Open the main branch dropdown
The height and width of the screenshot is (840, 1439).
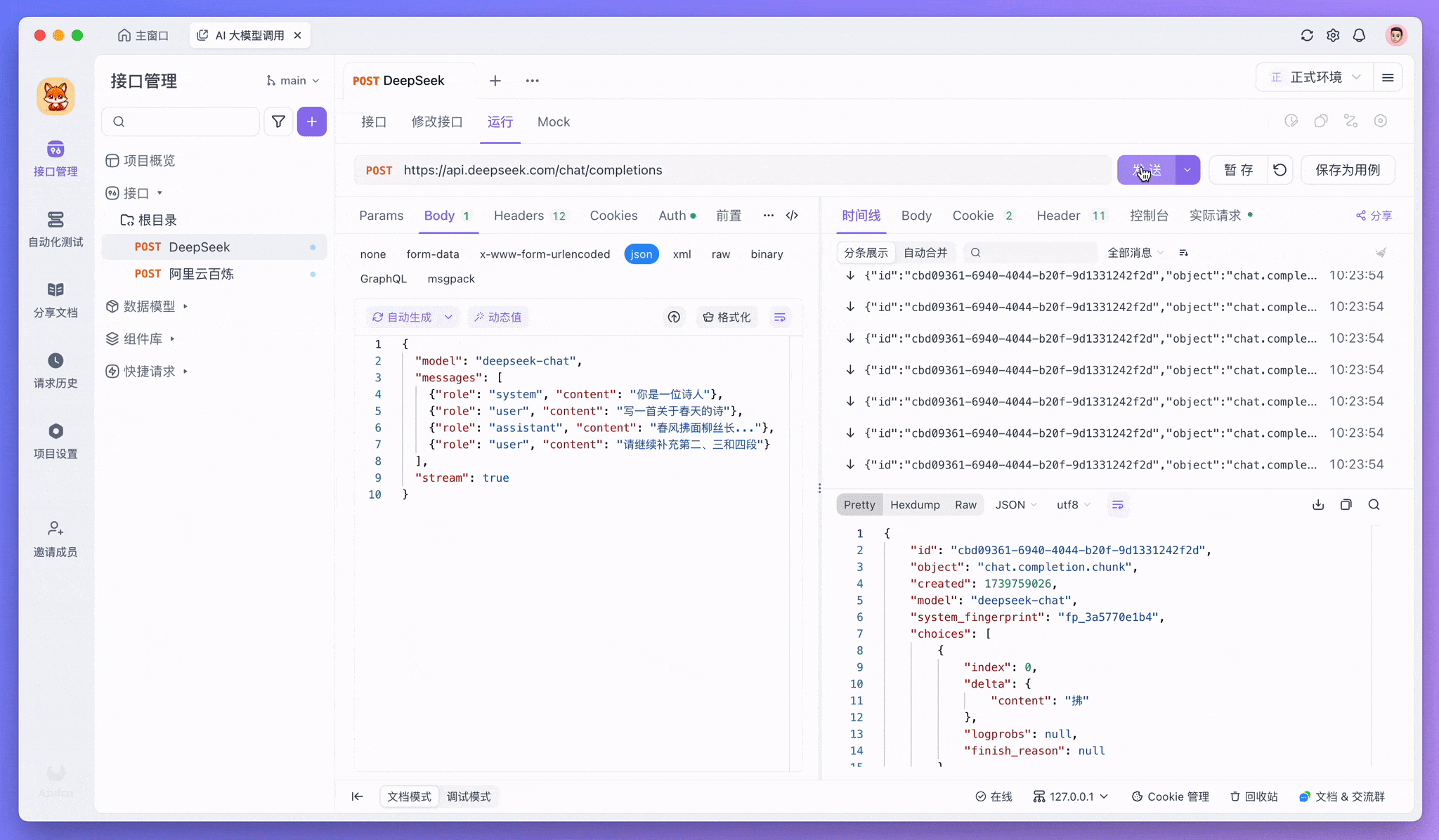coord(292,80)
